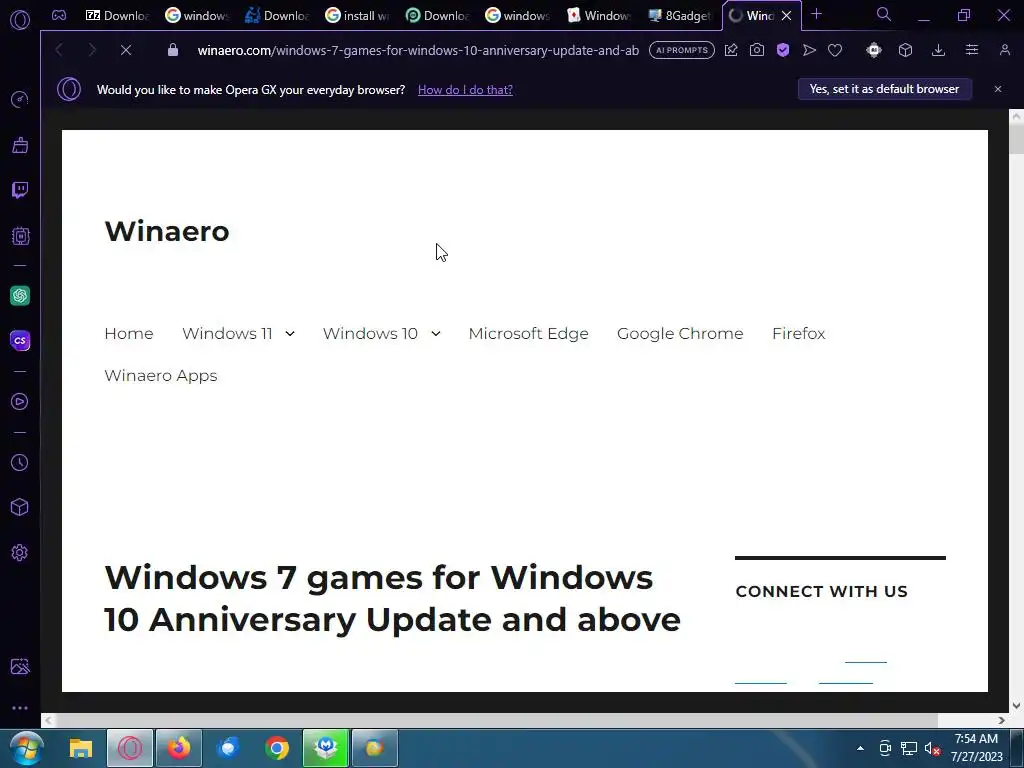
Task: Switch to the 8Gadget tab
Action: click(x=680, y=15)
